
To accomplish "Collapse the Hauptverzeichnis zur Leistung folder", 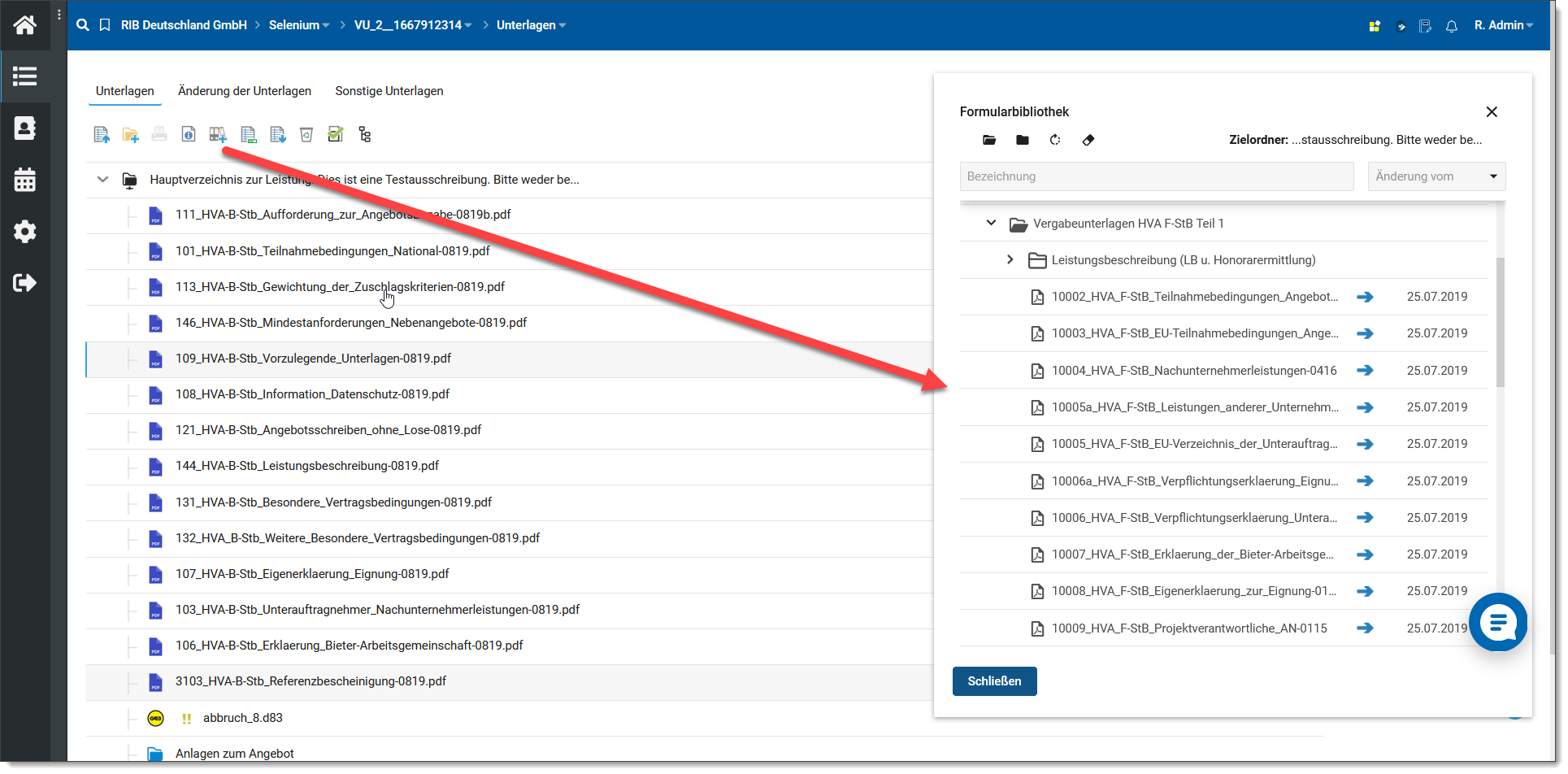I will [102, 180].
